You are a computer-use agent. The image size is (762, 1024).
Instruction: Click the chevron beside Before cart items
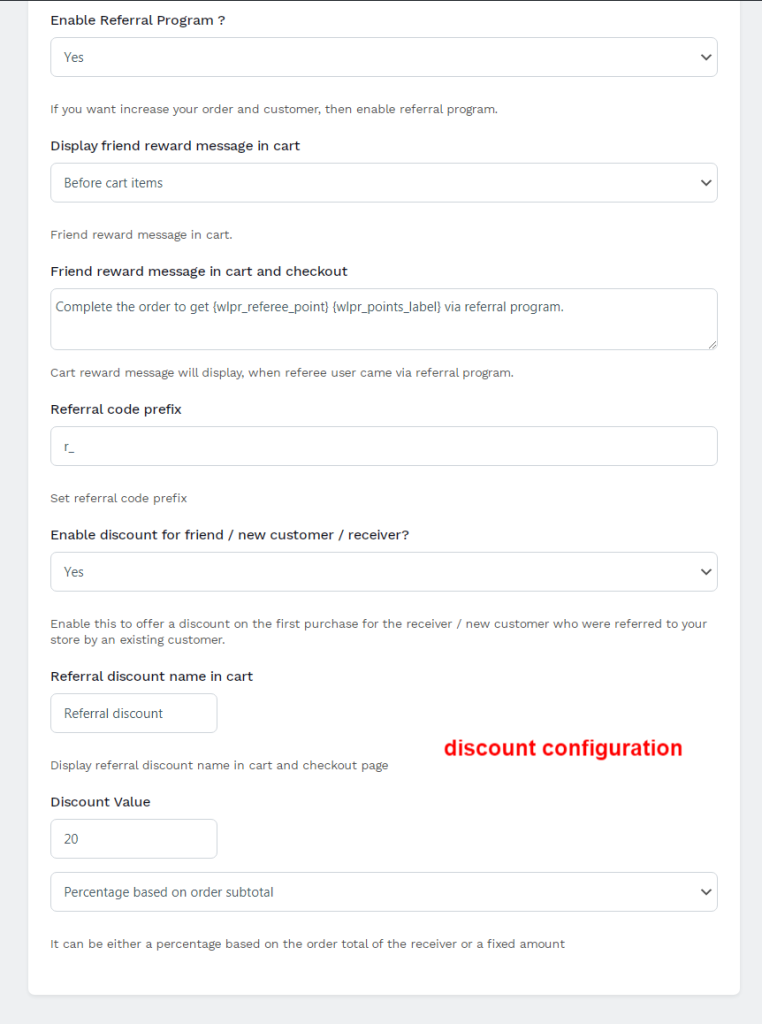(x=706, y=182)
